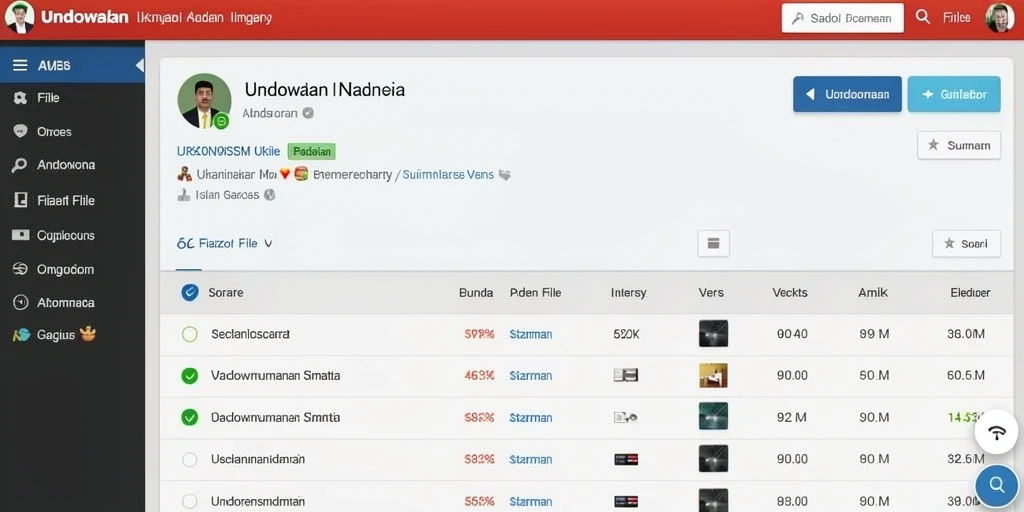Select the Seclanioscarrat row checkbox
The width and height of the screenshot is (1024, 512).
pyautogui.click(x=189, y=334)
